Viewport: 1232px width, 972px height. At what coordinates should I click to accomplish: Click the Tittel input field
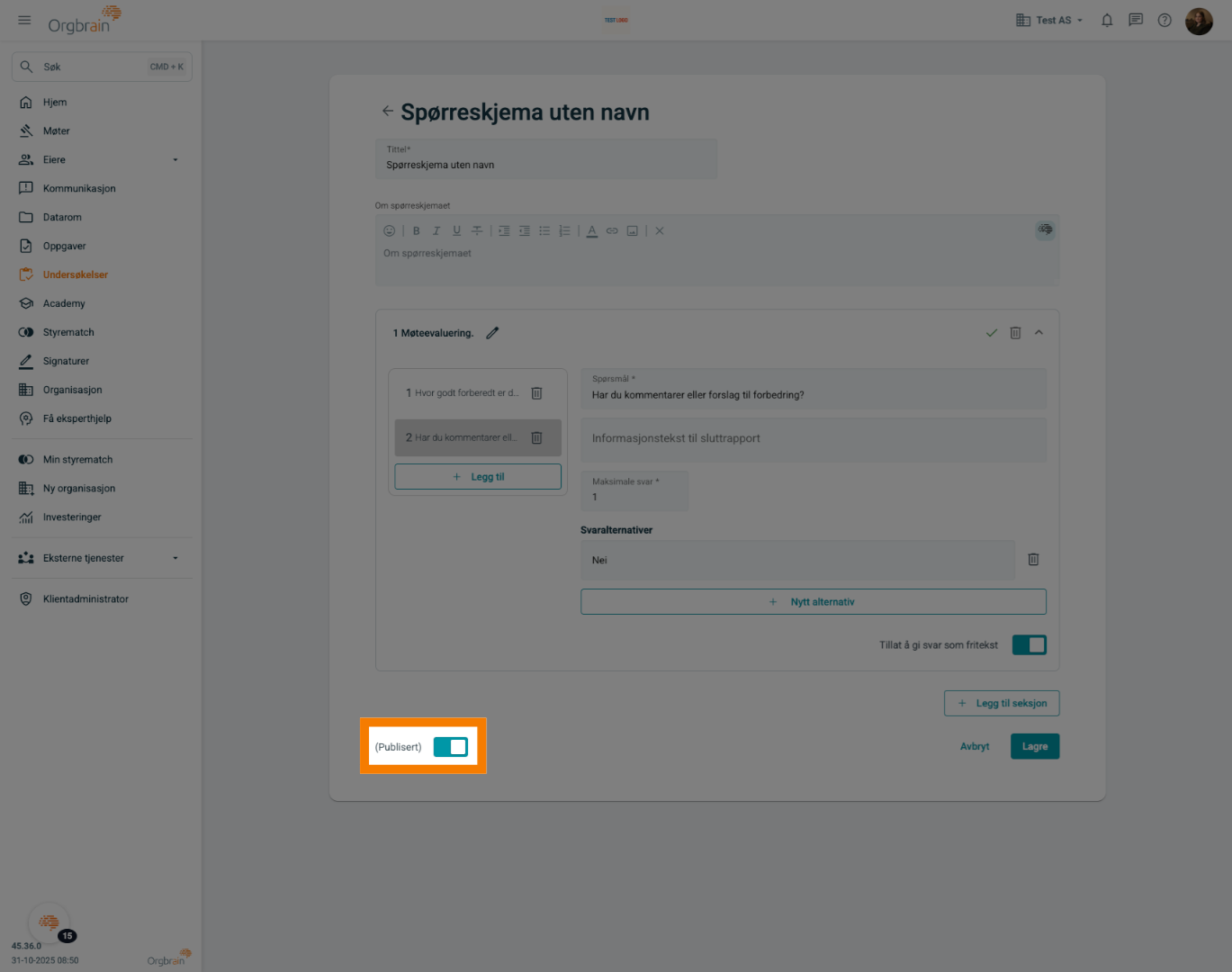click(546, 158)
